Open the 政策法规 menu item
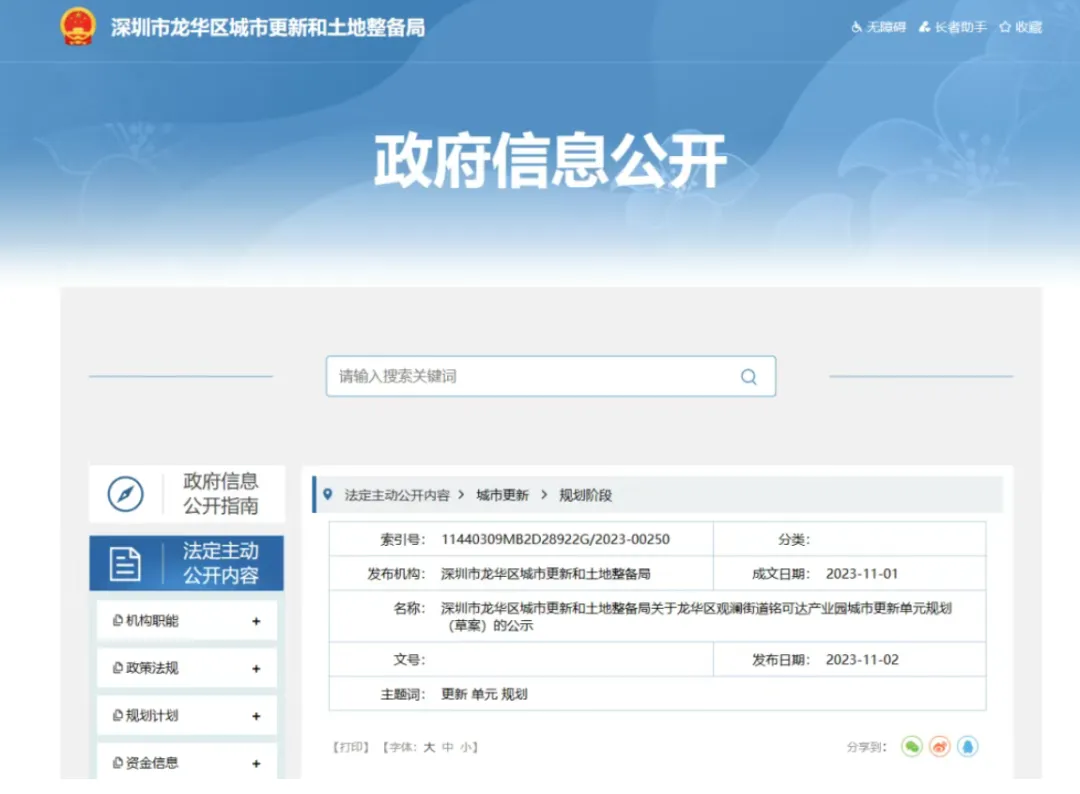Image resolution: width=1080 pixels, height=794 pixels. 187,668
